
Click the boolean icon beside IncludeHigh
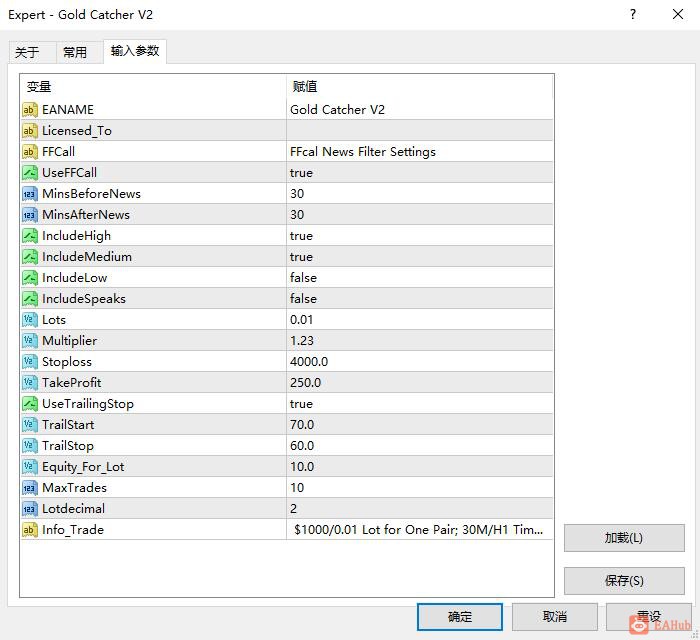pyautogui.click(x=29, y=236)
